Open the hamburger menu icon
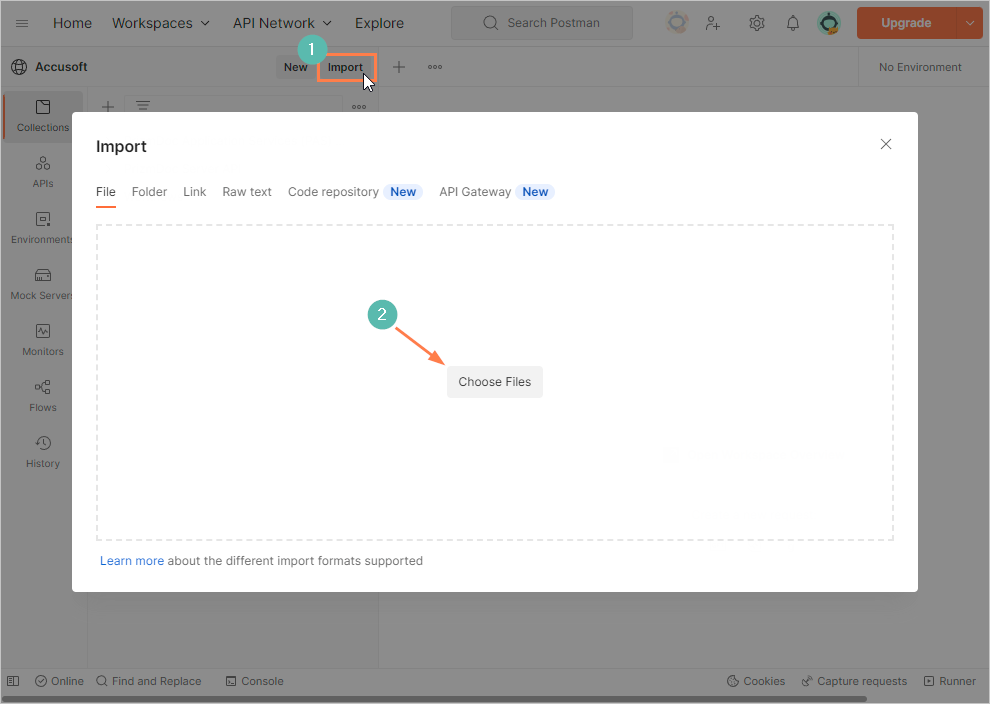 (x=22, y=23)
